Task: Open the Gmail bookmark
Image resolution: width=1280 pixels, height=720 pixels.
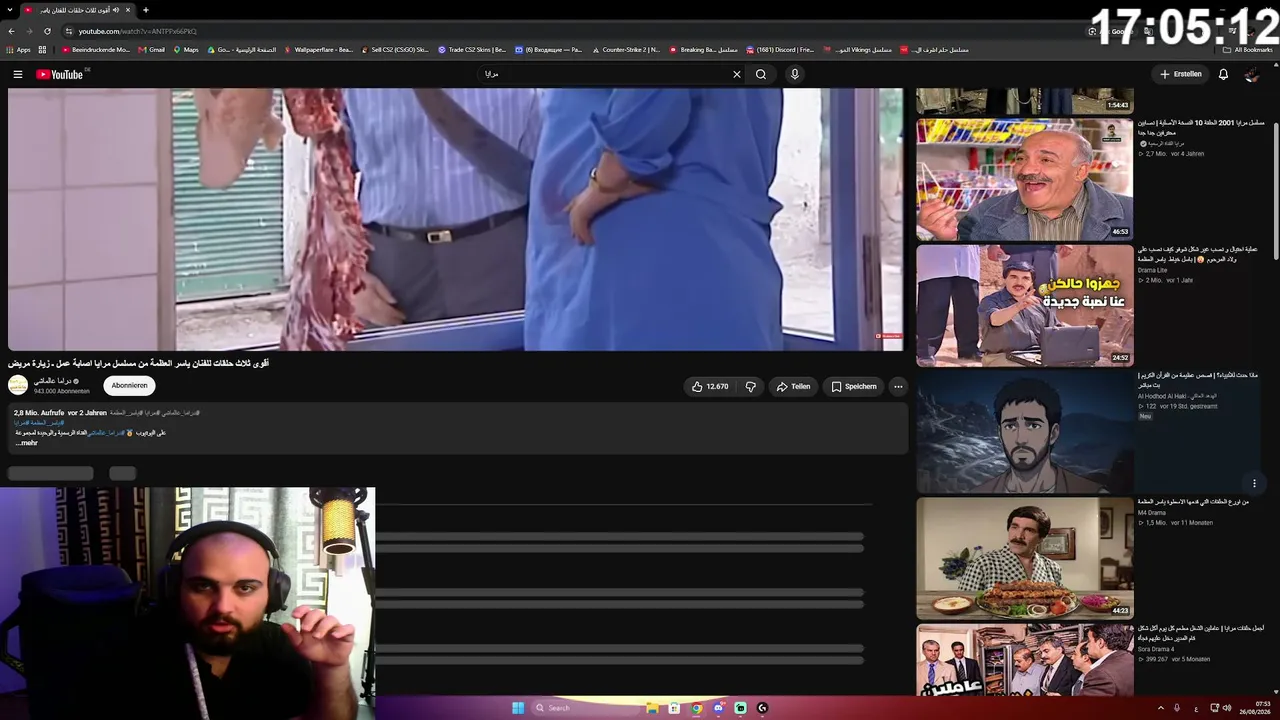Action: click(x=152, y=50)
